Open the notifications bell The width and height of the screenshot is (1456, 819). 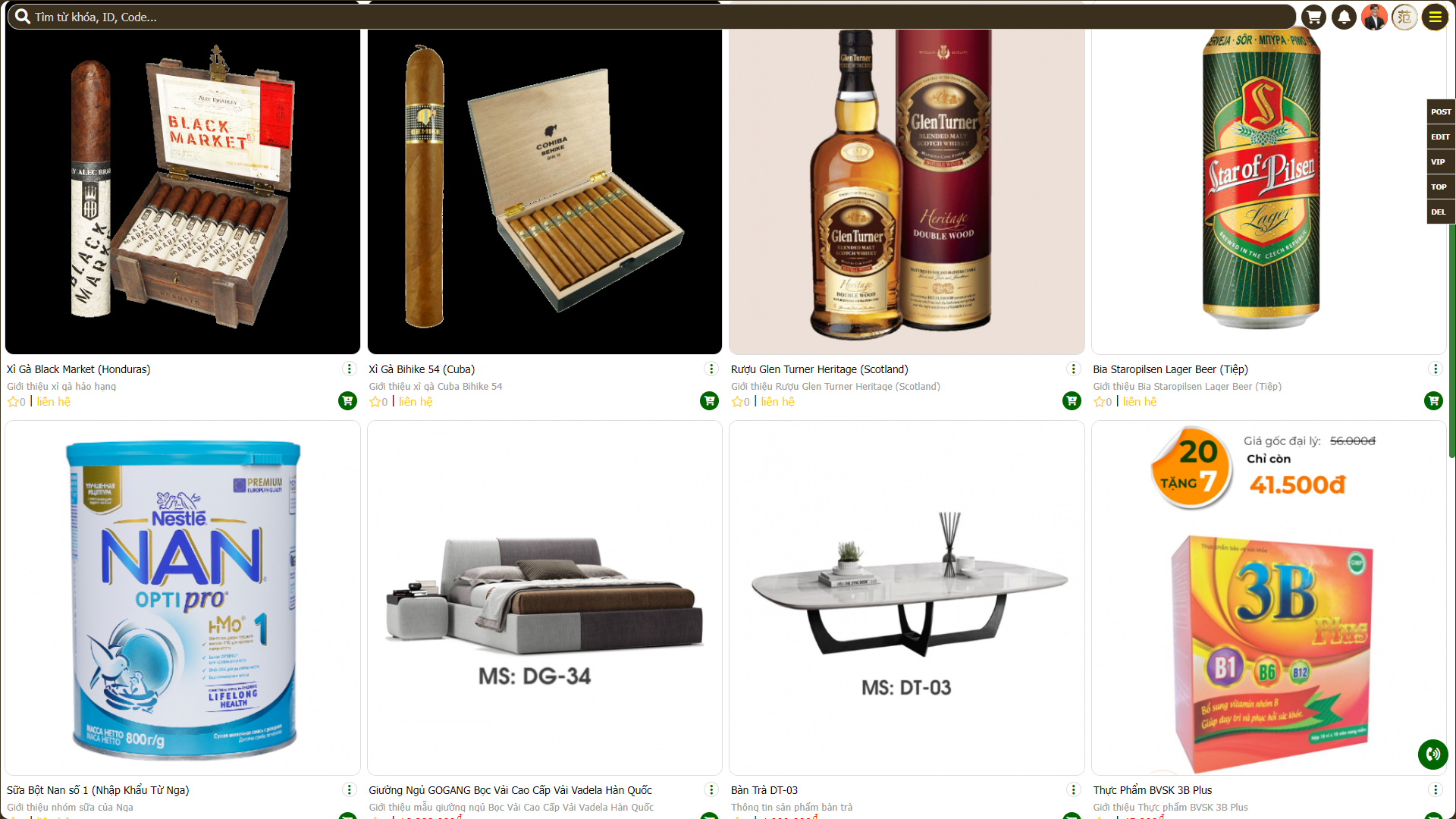tap(1344, 17)
